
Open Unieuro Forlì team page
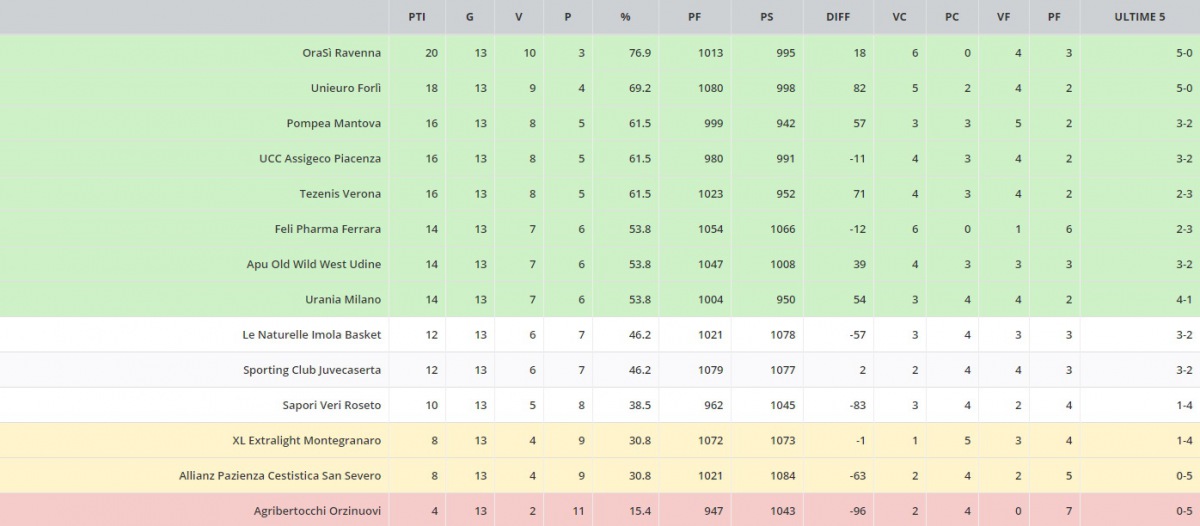[x=346, y=88]
